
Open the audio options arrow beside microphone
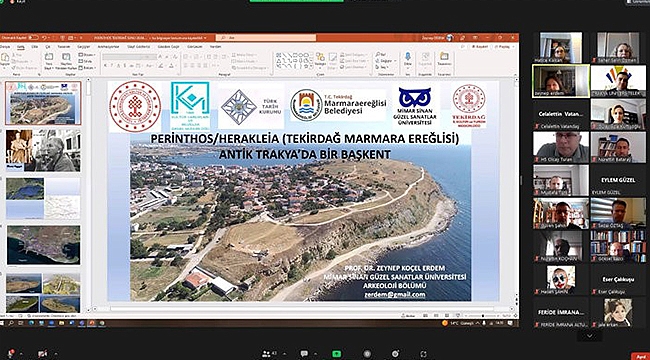click(21, 354)
